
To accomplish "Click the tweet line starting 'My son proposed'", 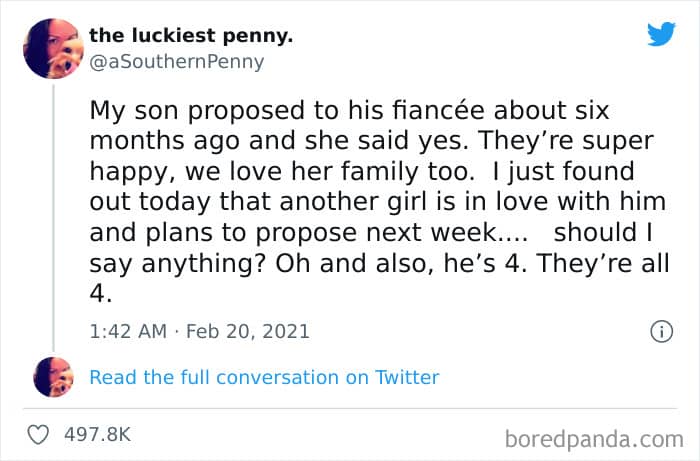I will (x=349, y=109).
